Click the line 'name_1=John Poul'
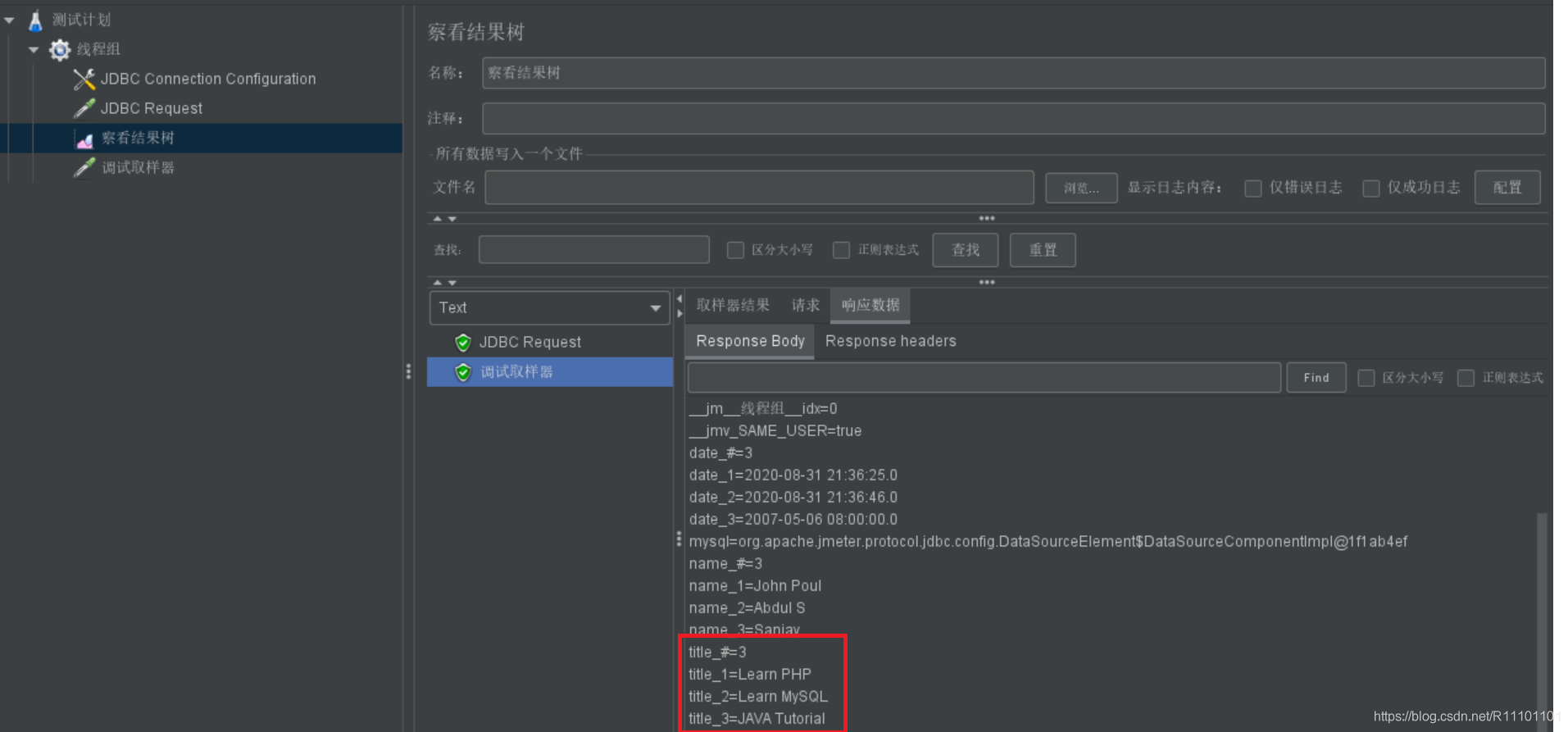The height and width of the screenshot is (732, 1568). click(755, 586)
